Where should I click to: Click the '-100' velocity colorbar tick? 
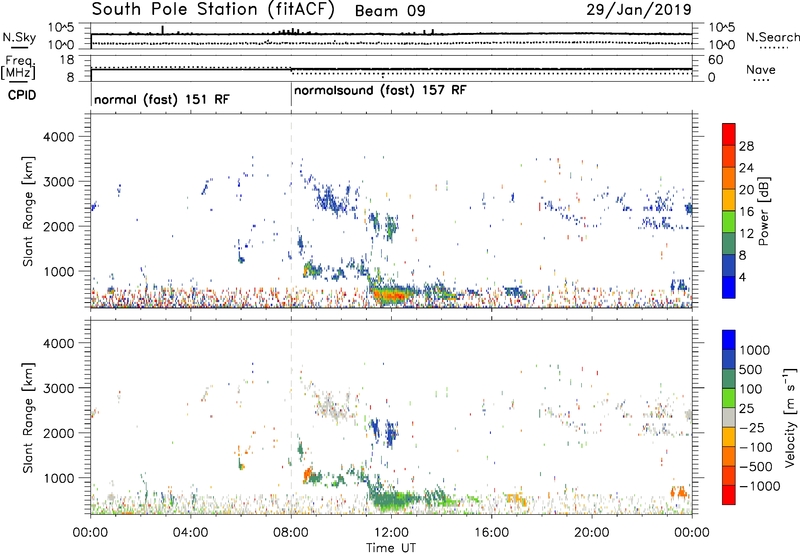tap(756, 447)
